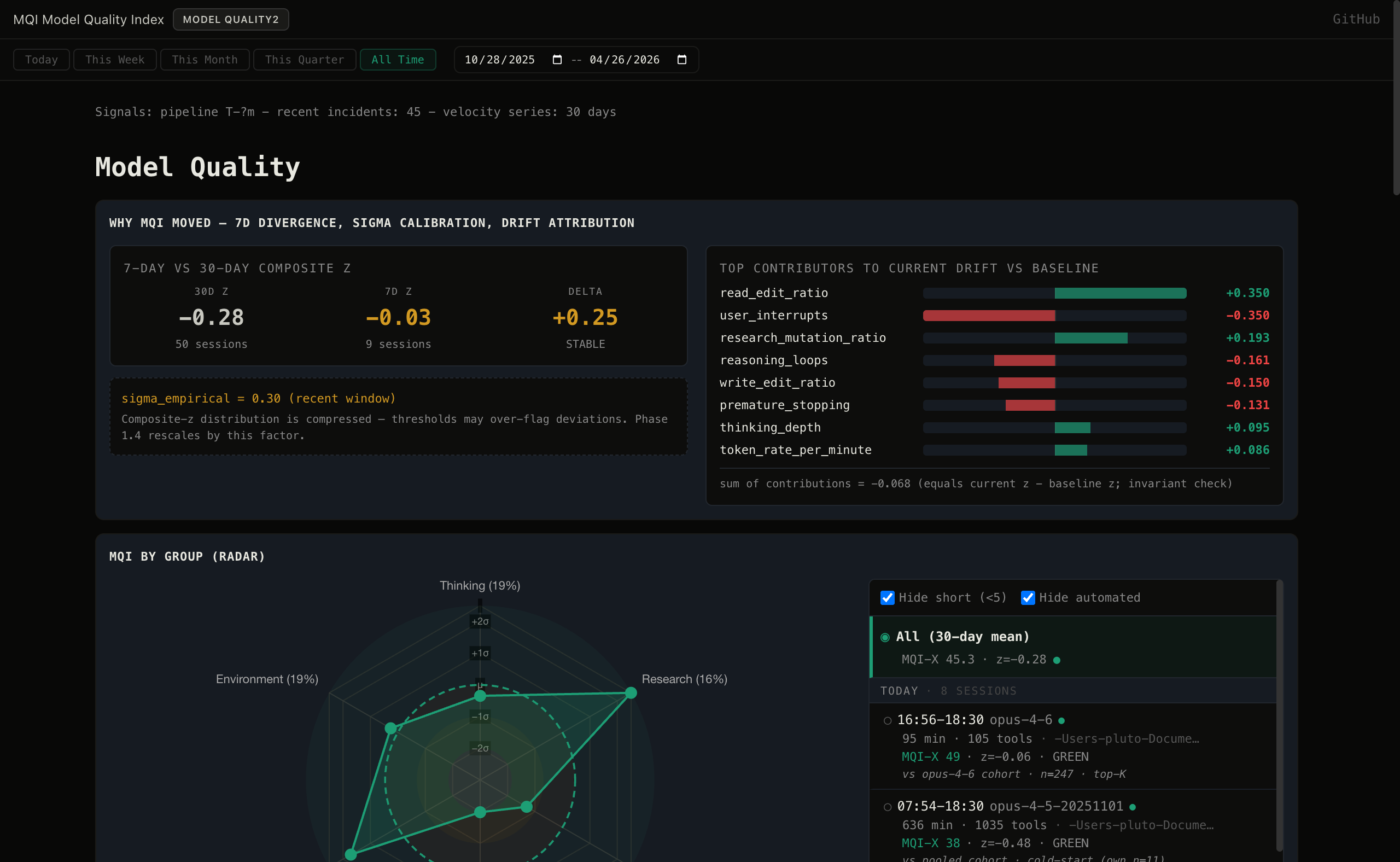Click the Thinking (19%) axis label
This screenshot has width=1400, height=862.
[x=480, y=585]
